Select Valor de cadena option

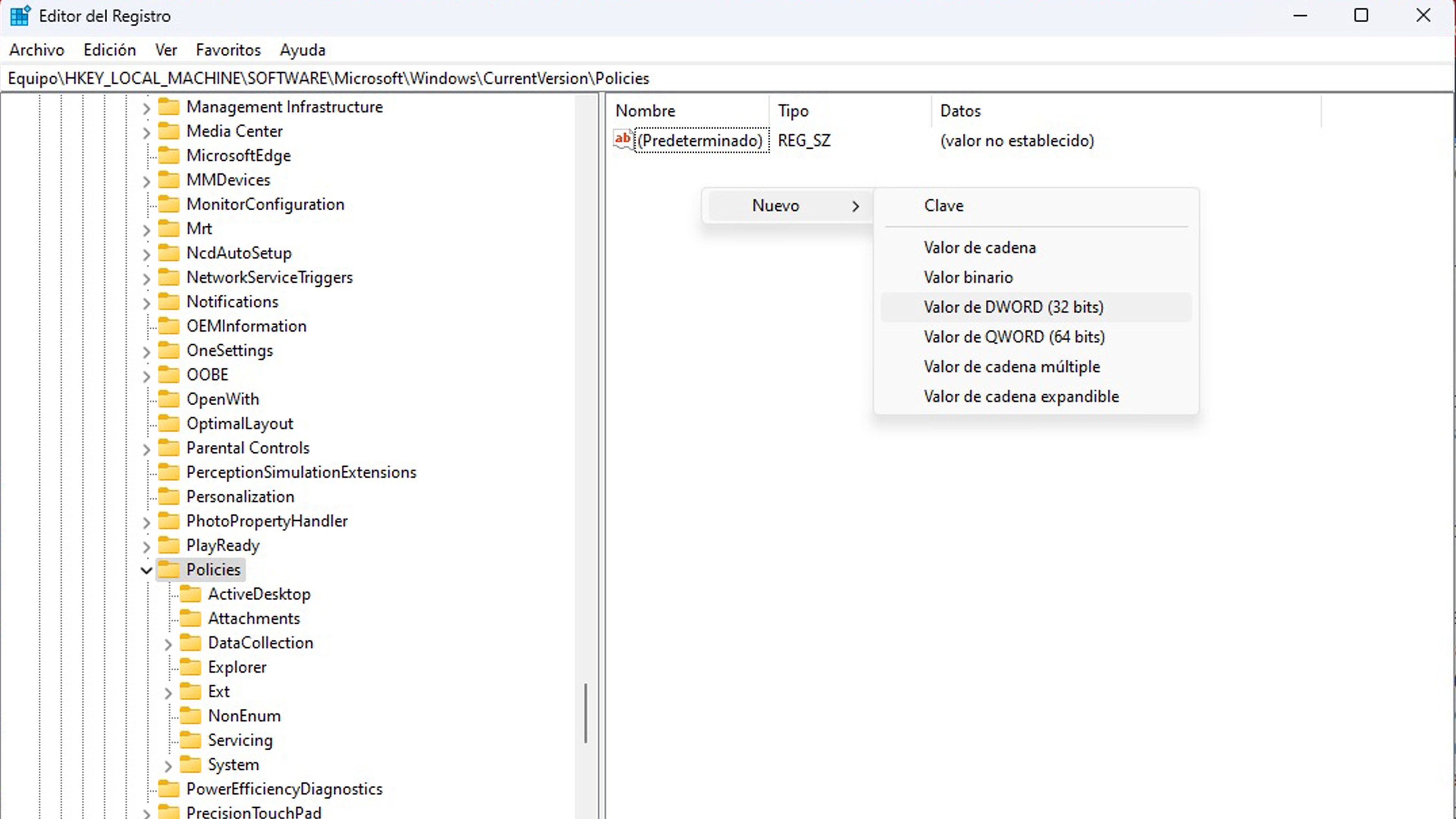[1036, 248]
